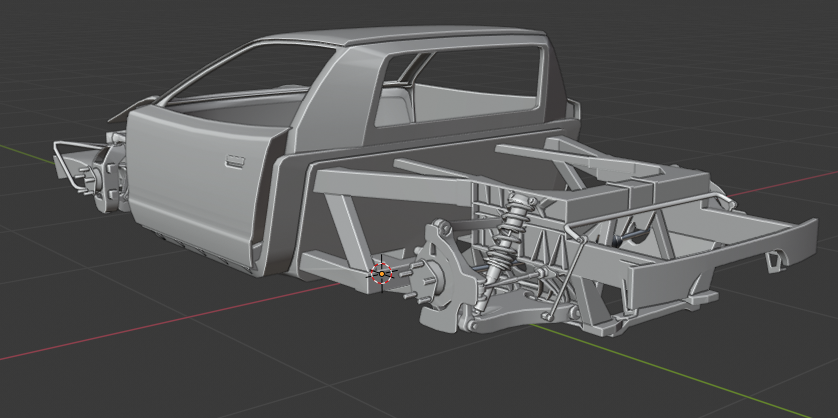
Task: Select the door handle on the car door
Action: [235, 161]
